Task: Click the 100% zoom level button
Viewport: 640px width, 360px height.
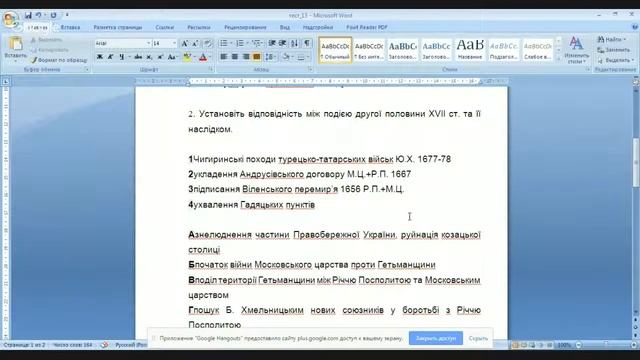Action: 564,345
